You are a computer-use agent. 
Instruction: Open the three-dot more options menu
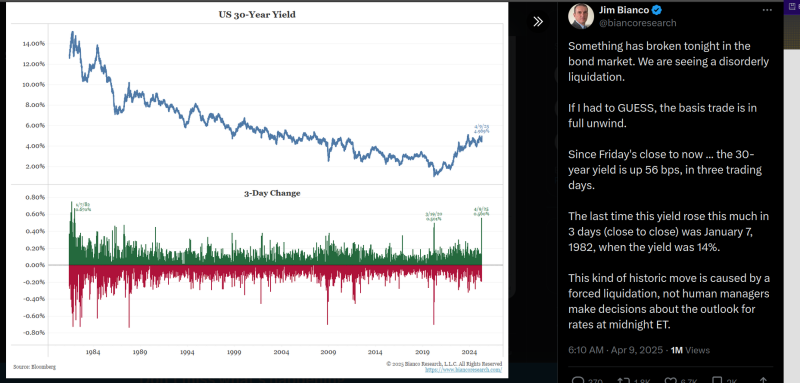click(x=767, y=10)
